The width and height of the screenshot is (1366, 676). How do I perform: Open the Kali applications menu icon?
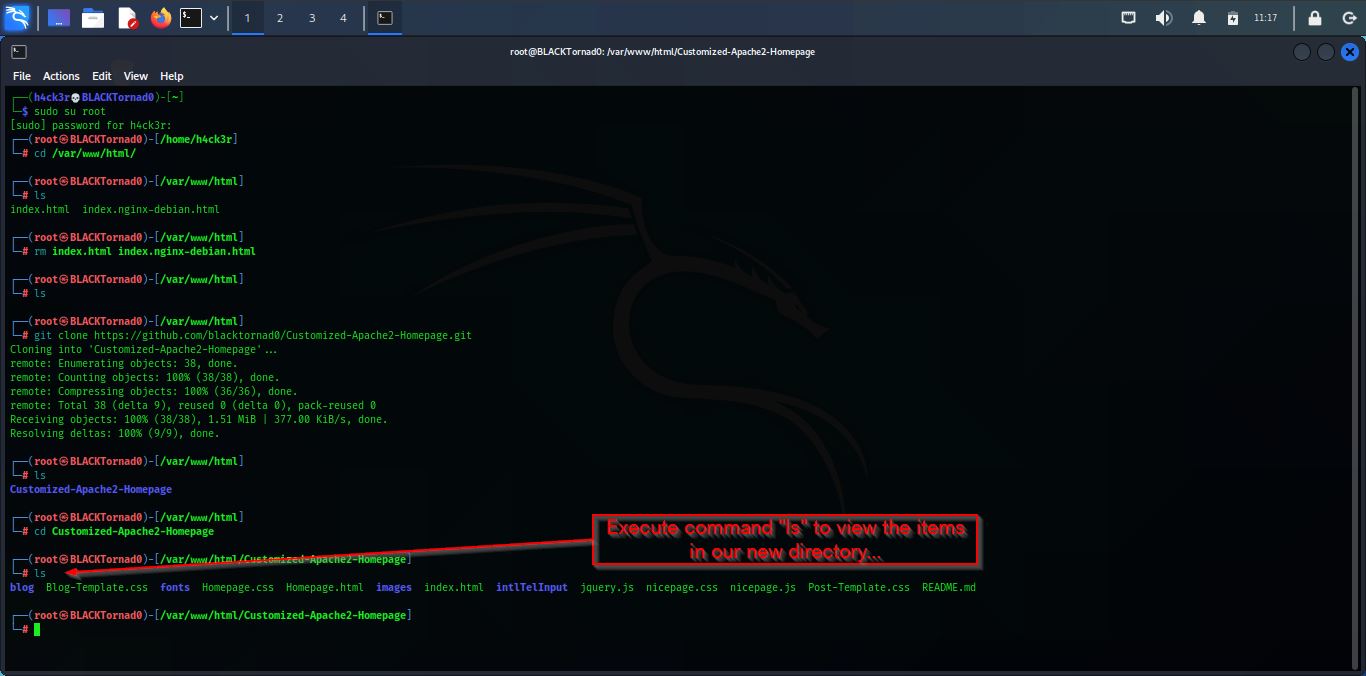click(16, 16)
